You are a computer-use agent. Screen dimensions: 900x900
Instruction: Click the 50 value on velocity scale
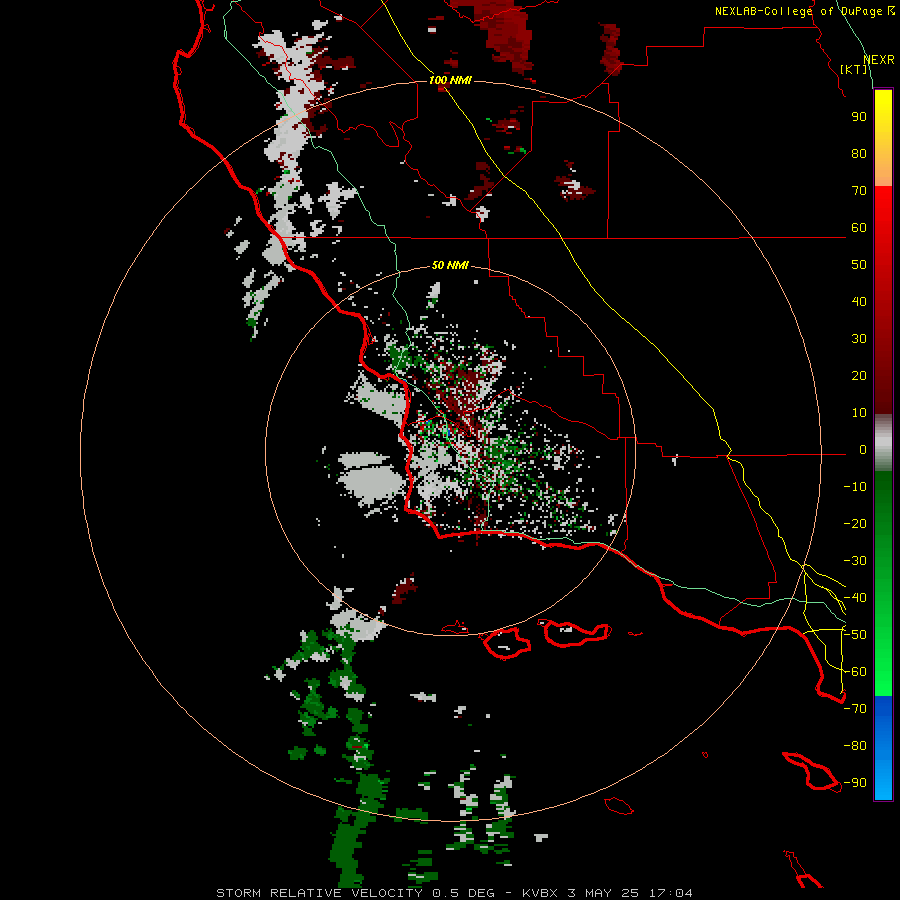click(859, 265)
